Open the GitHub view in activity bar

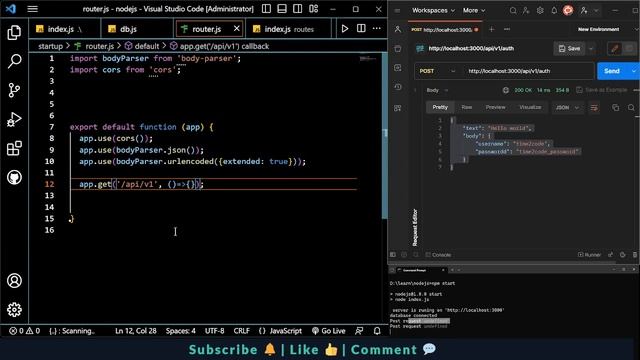pos(14,178)
